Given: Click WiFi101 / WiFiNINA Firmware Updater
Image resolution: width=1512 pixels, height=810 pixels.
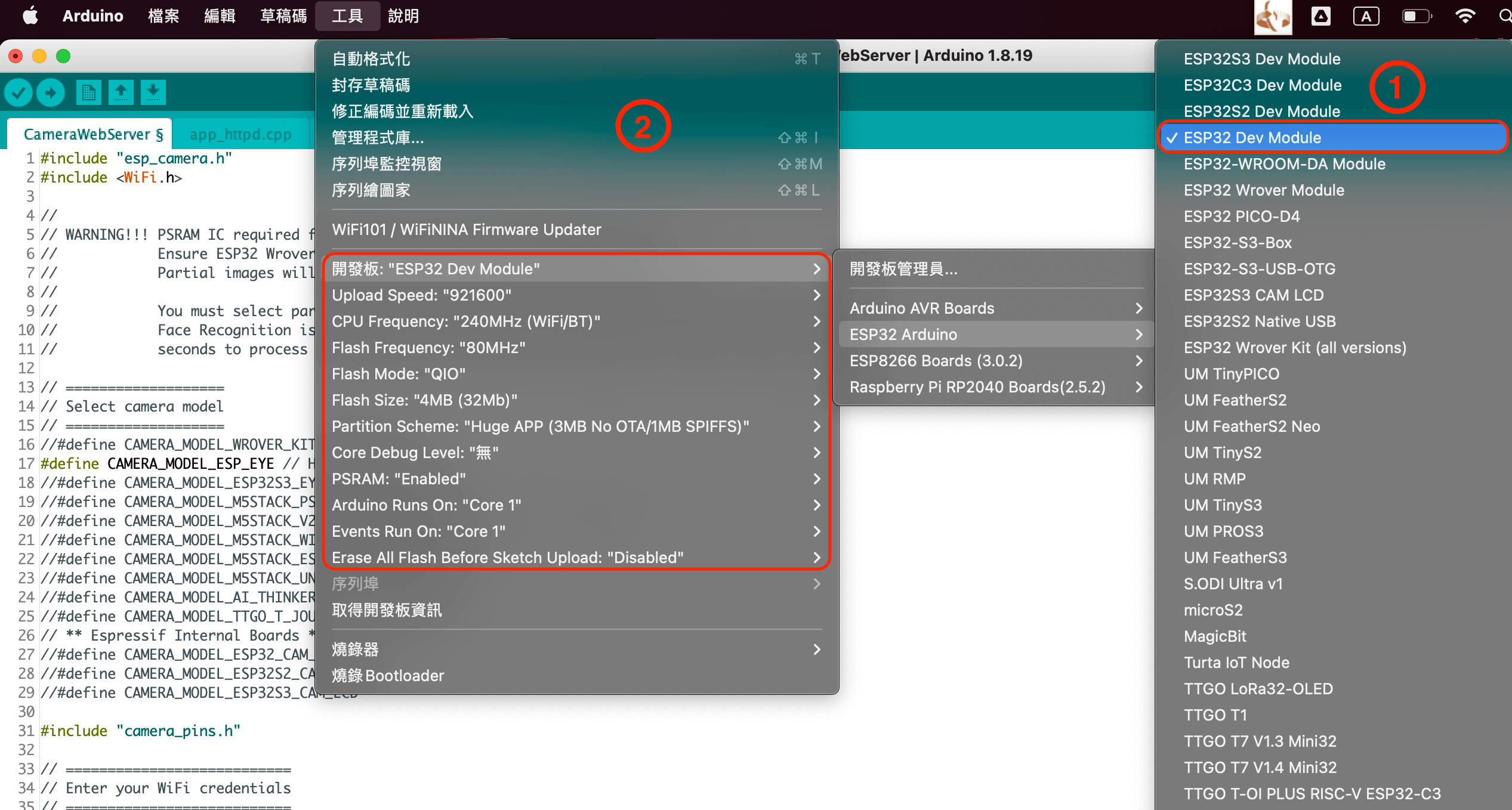Looking at the screenshot, I should pos(576,230).
